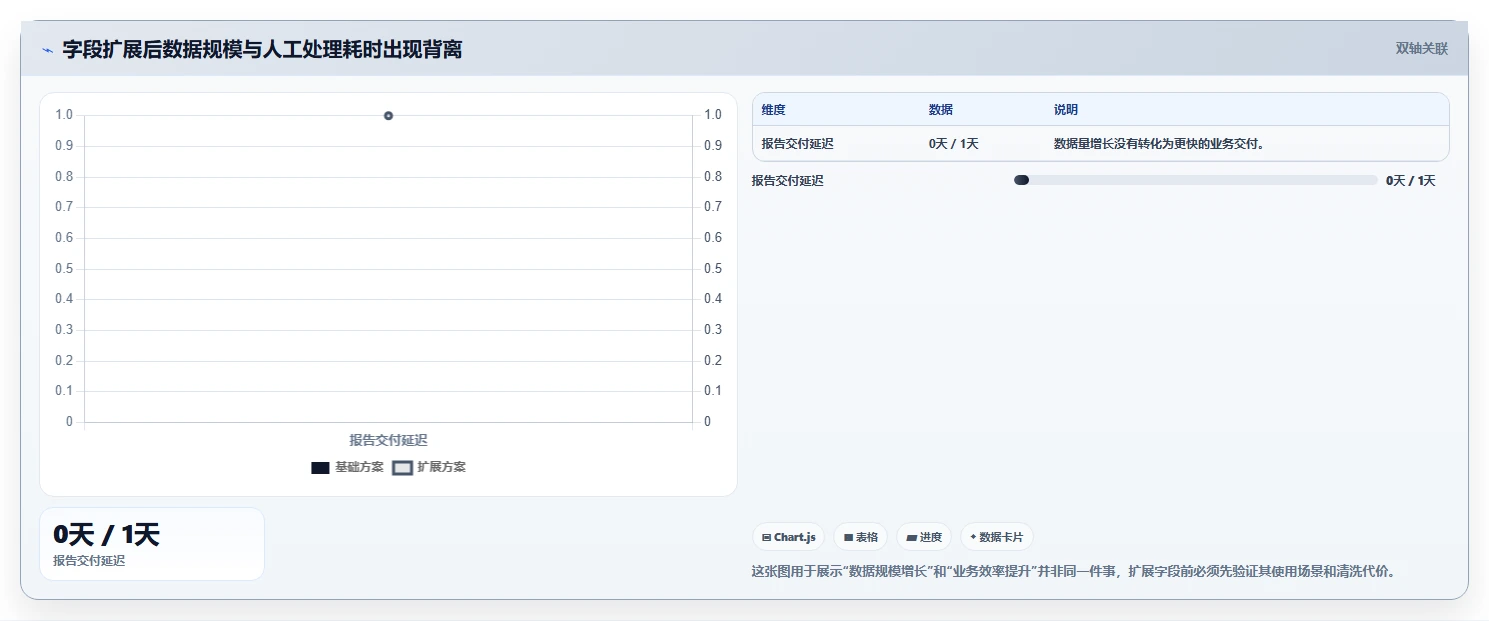Toggle the 扩展方案 legend item
This screenshot has height=621, width=1489.
click(x=429, y=467)
